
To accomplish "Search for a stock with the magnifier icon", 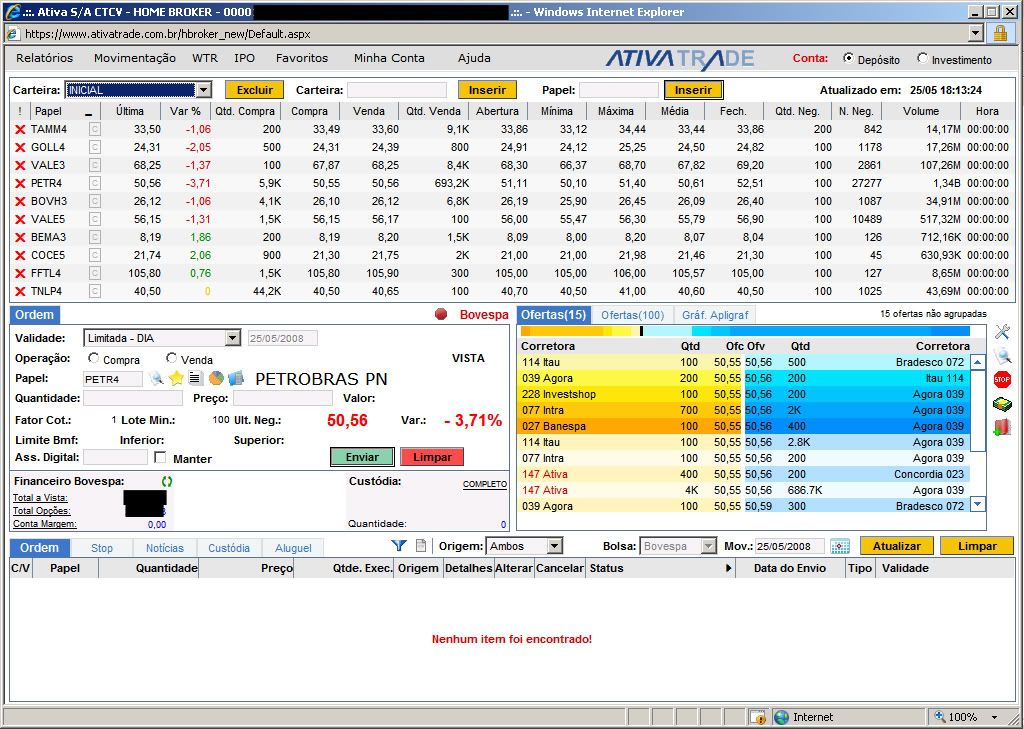I will pyautogui.click(x=155, y=378).
